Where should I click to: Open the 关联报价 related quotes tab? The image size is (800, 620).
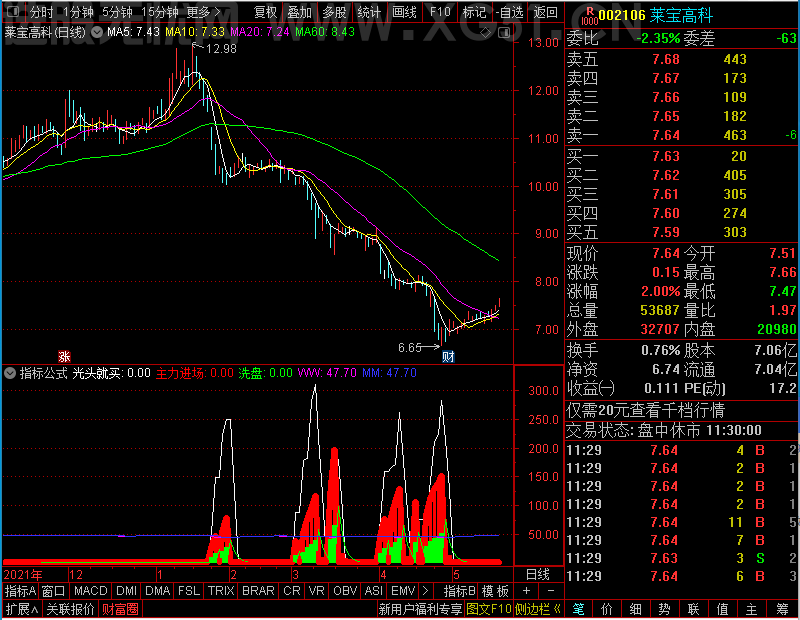[70, 609]
